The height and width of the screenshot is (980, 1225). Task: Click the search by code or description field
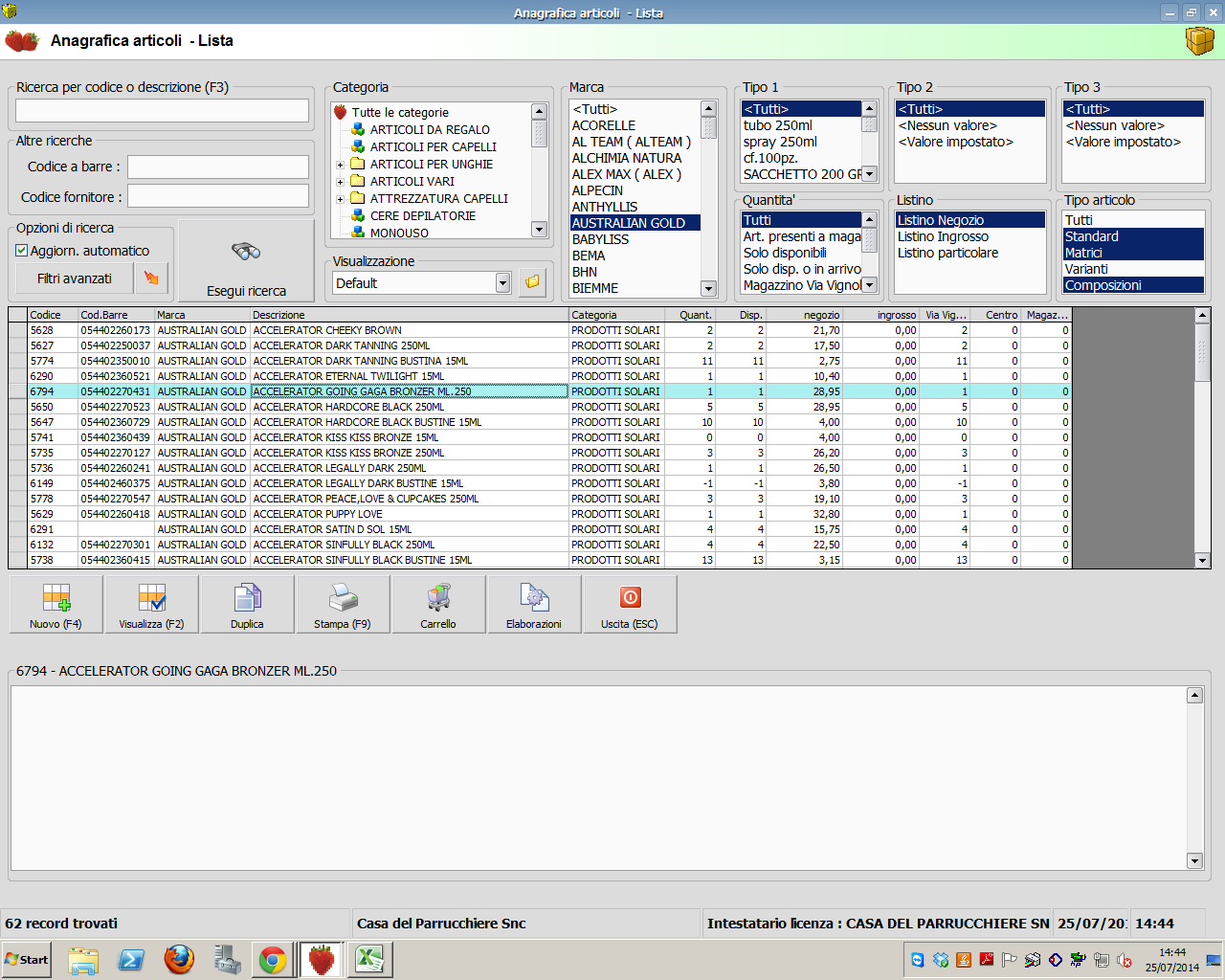[162, 111]
